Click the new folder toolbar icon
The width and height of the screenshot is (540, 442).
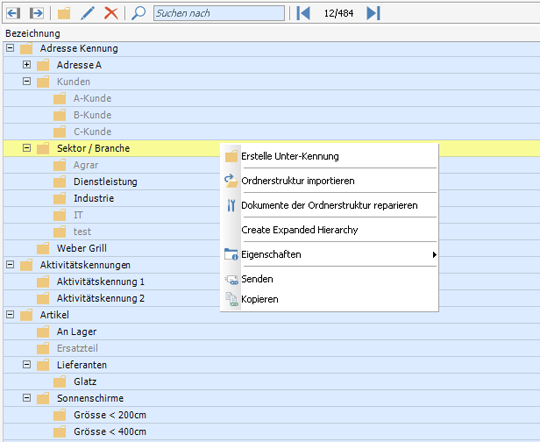pos(64,13)
